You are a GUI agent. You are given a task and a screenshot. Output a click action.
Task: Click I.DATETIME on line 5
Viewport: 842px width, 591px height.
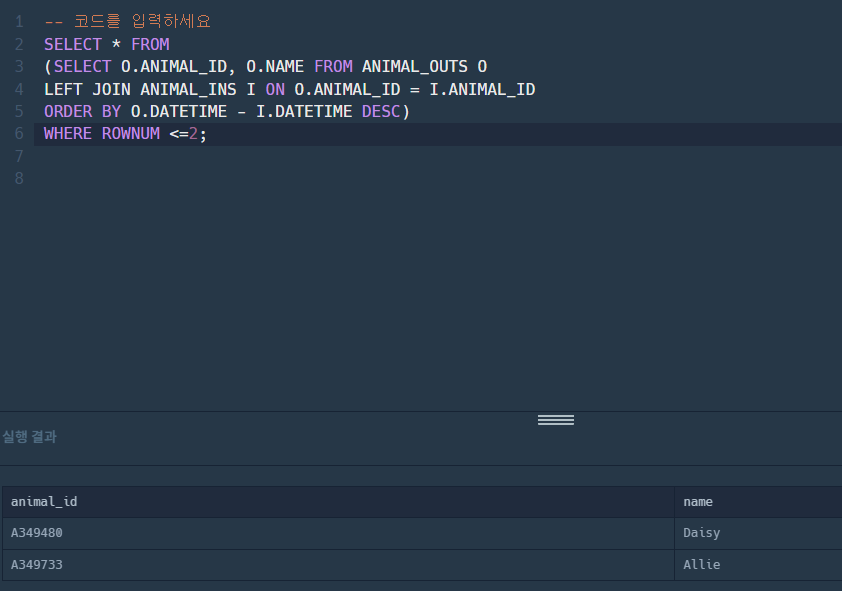click(x=304, y=111)
